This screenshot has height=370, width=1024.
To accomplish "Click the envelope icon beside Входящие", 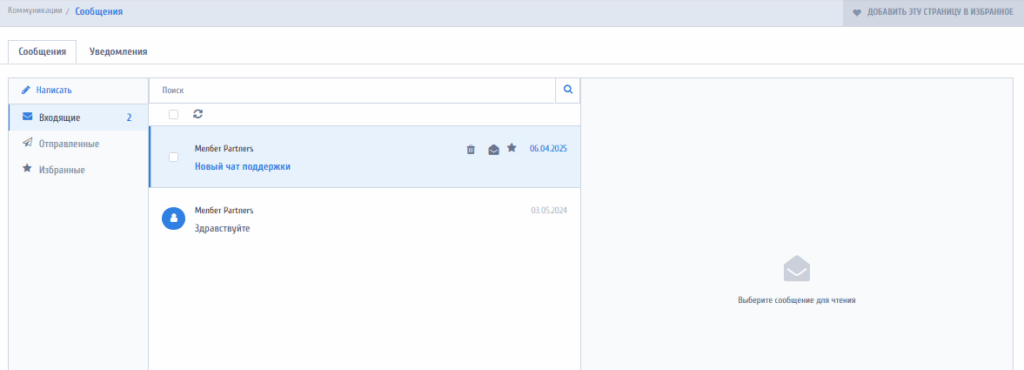I will point(27,117).
